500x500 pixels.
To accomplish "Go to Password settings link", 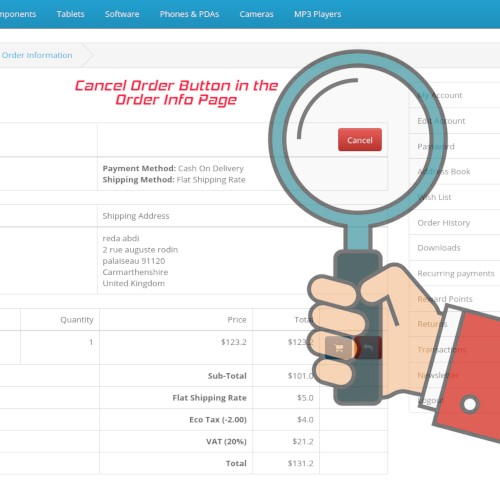I will (x=436, y=146).
